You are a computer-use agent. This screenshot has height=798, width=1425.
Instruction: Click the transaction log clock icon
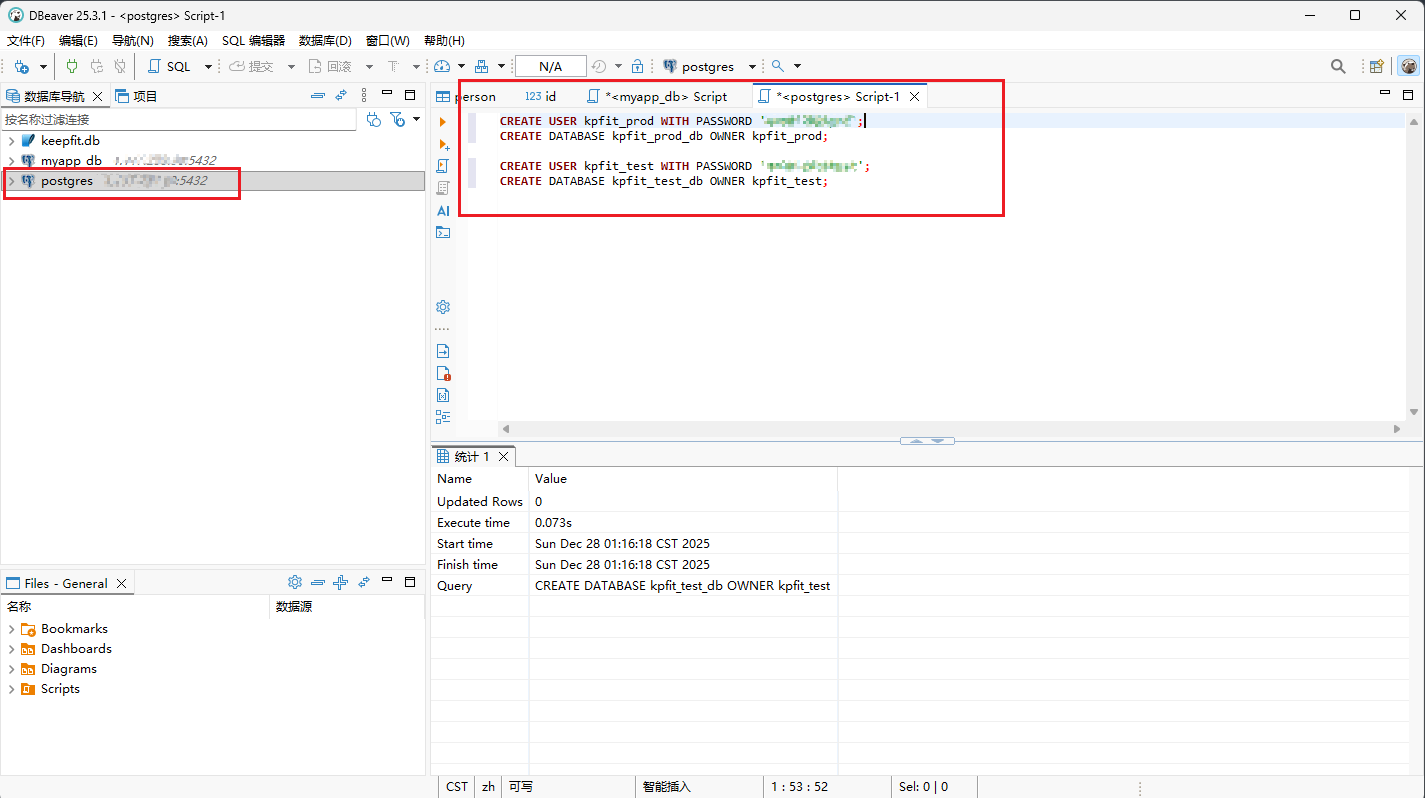click(598, 66)
